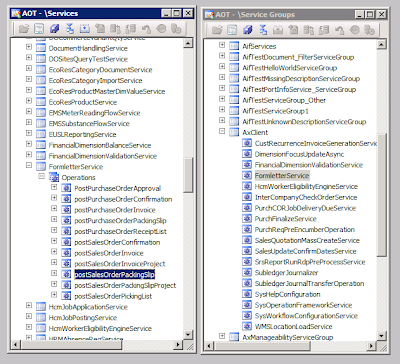The width and height of the screenshot is (400, 364).
Task: Select AifTestHelloWorldServiceGroup
Action: coord(290,68)
